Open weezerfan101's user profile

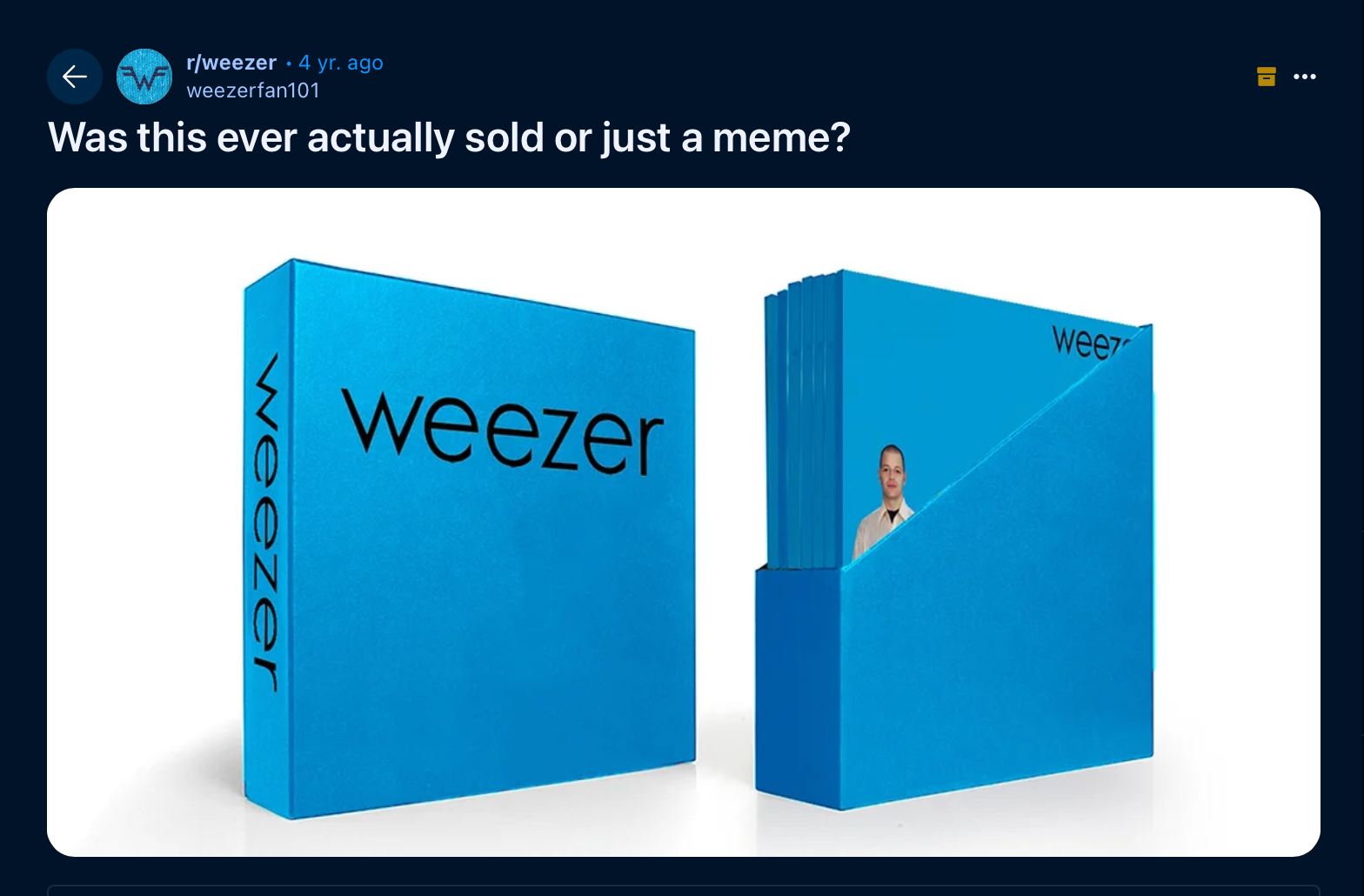[x=253, y=90]
